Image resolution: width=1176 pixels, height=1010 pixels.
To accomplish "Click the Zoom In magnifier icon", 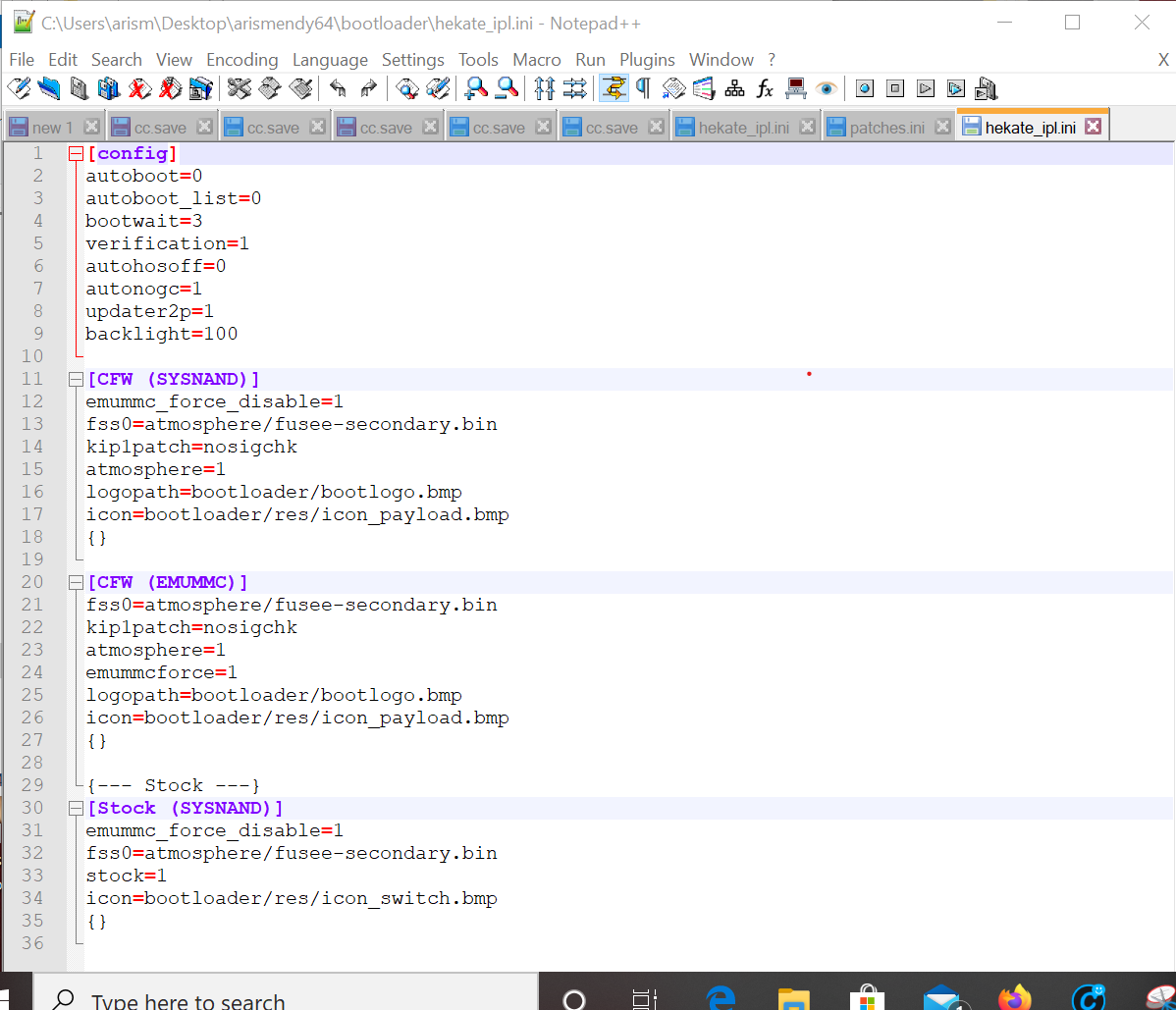I will (476, 89).
